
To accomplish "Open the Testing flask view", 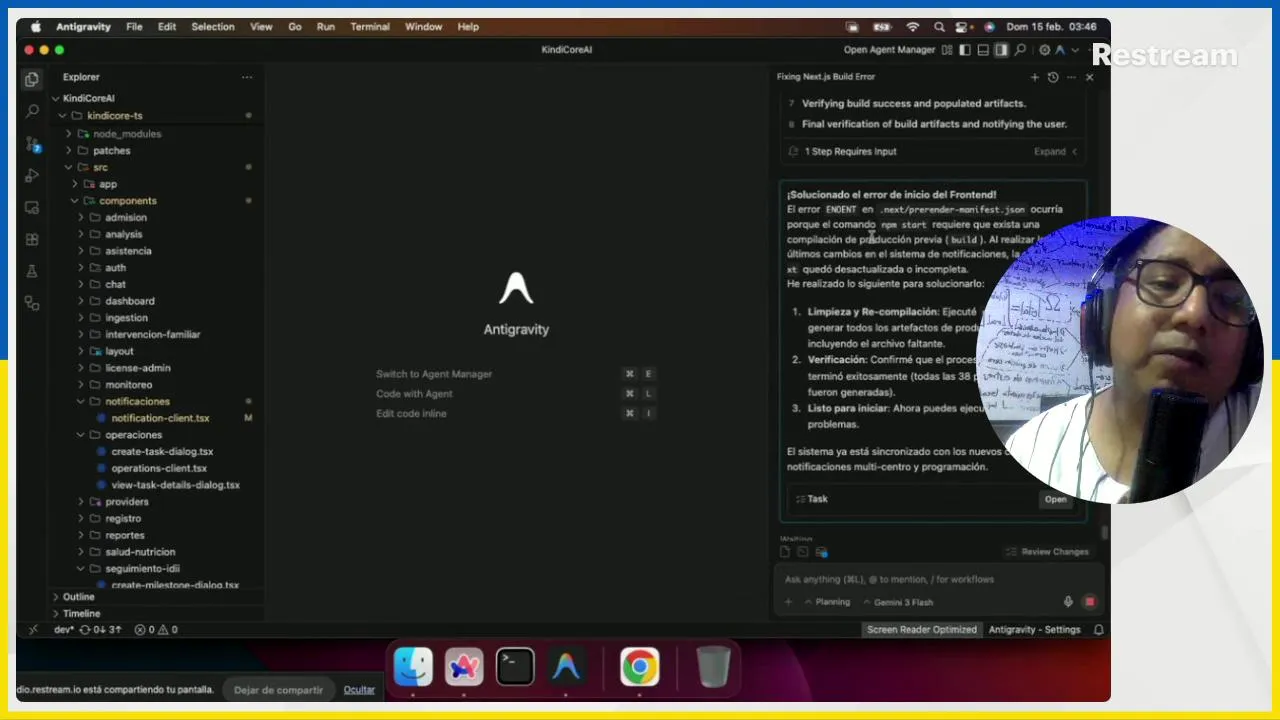I will [x=32, y=271].
